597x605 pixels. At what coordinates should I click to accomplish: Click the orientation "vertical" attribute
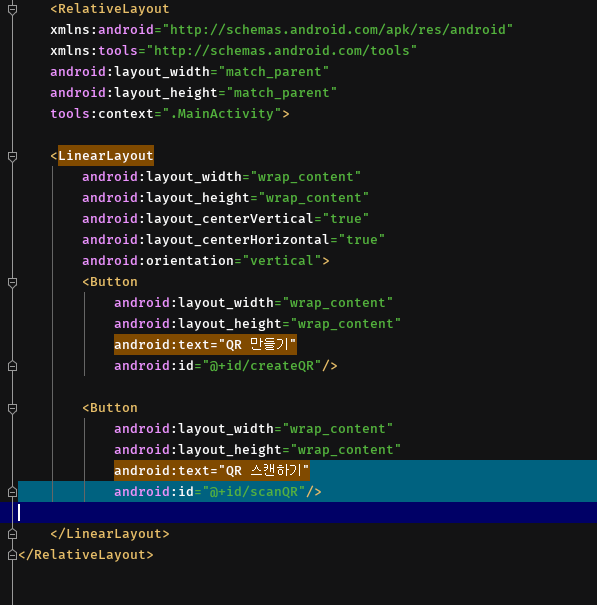tap(202, 261)
